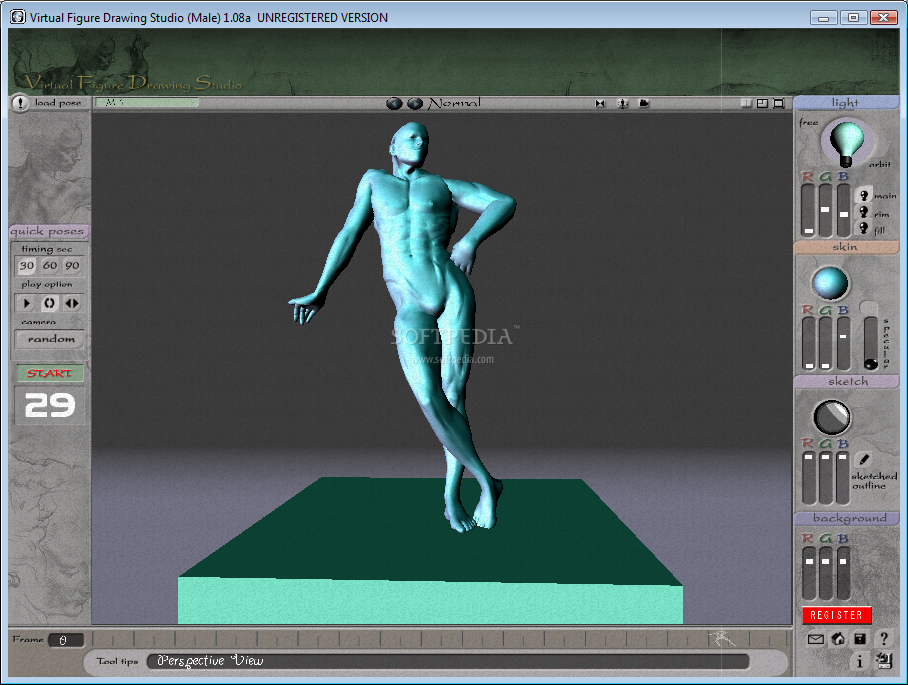Screen dimensions: 908x685
Task: Click the question mark help icon
Action: pos(884,639)
